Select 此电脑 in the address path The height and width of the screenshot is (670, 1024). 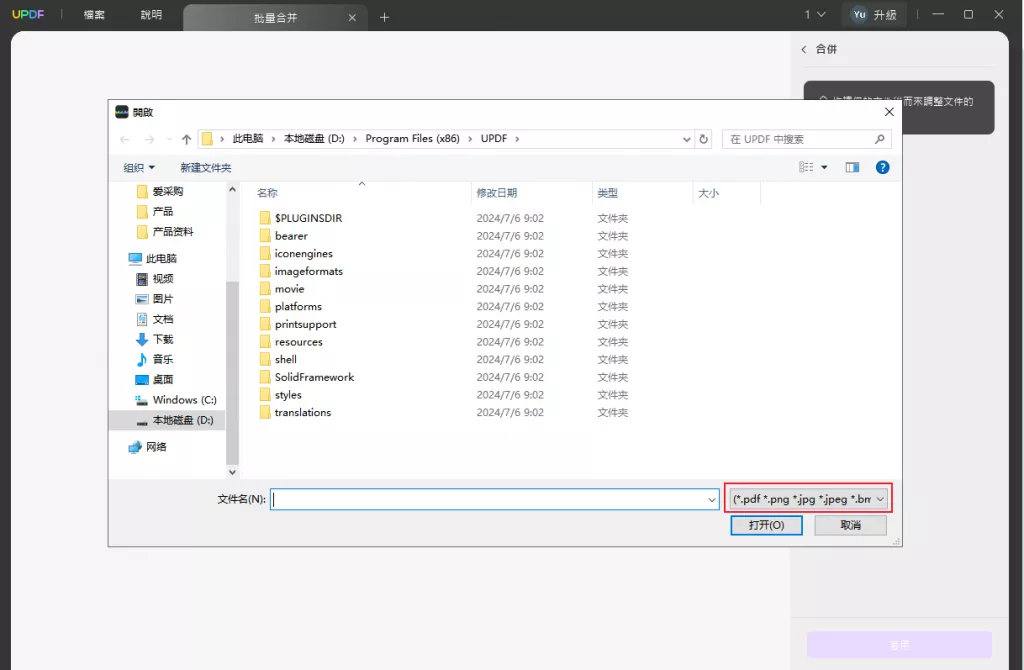[x=248, y=138]
